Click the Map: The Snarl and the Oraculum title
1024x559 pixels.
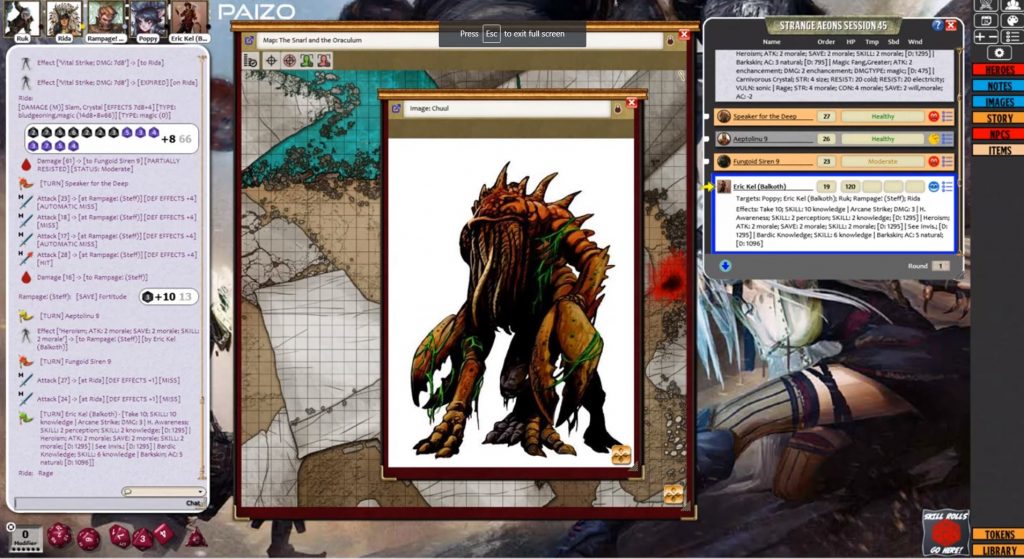(x=312, y=40)
